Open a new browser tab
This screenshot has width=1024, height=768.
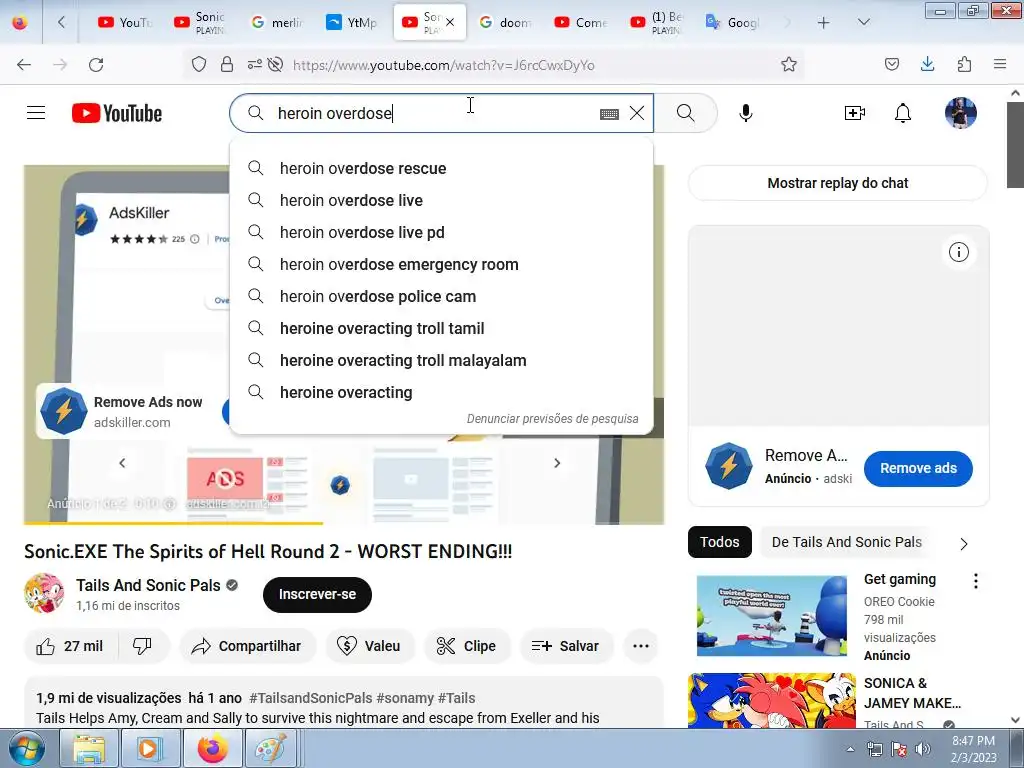[x=824, y=23]
